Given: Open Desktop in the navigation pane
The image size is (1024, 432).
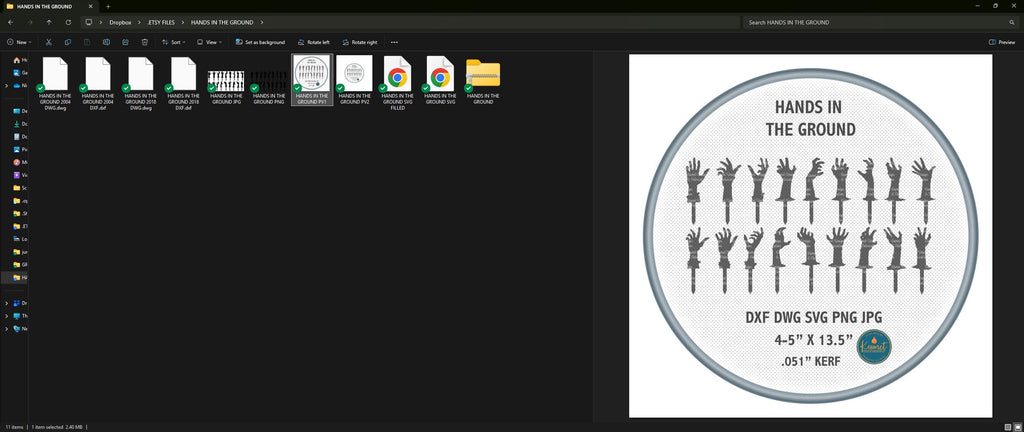Looking at the screenshot, I should pyautogui.click(x=20, y=111).
